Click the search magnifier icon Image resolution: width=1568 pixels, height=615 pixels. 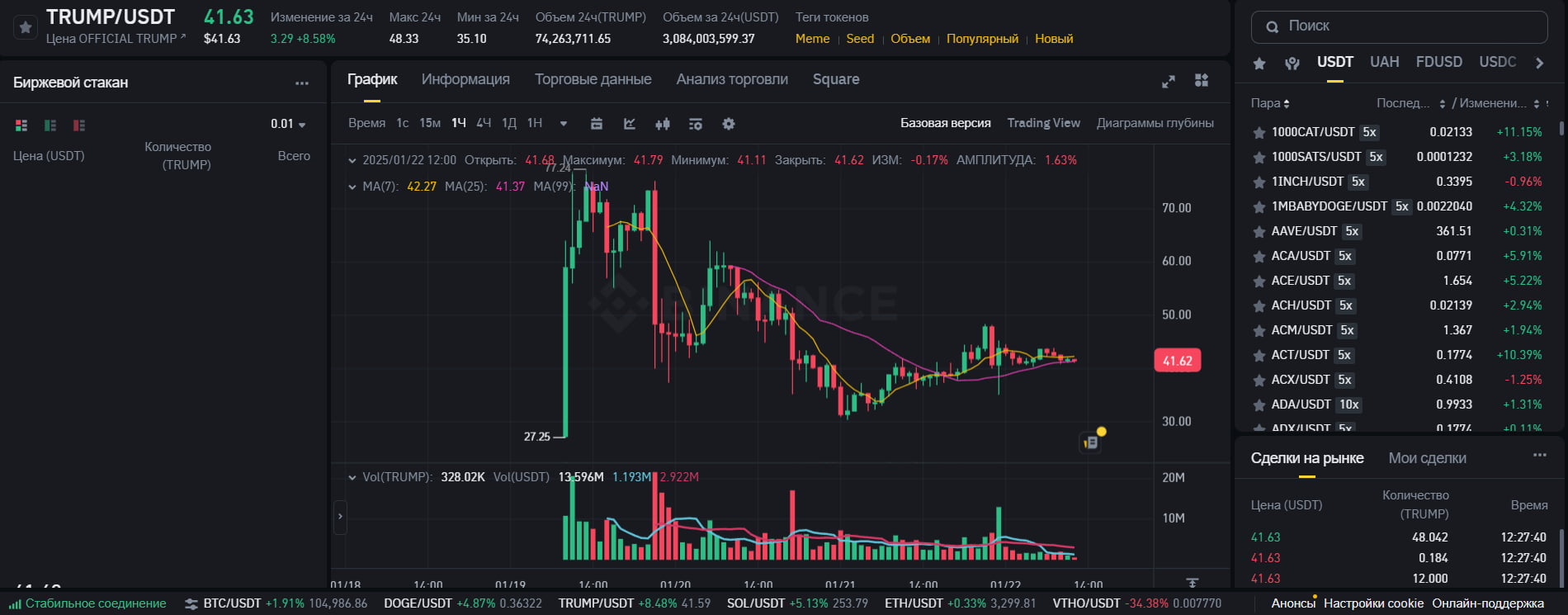(x=1273, y=26)
